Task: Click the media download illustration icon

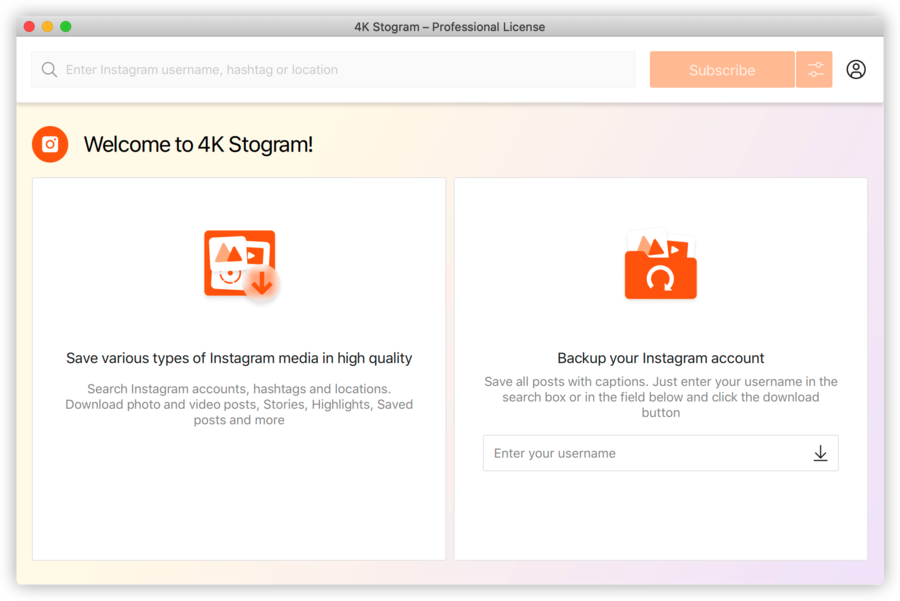Action: 242,265
